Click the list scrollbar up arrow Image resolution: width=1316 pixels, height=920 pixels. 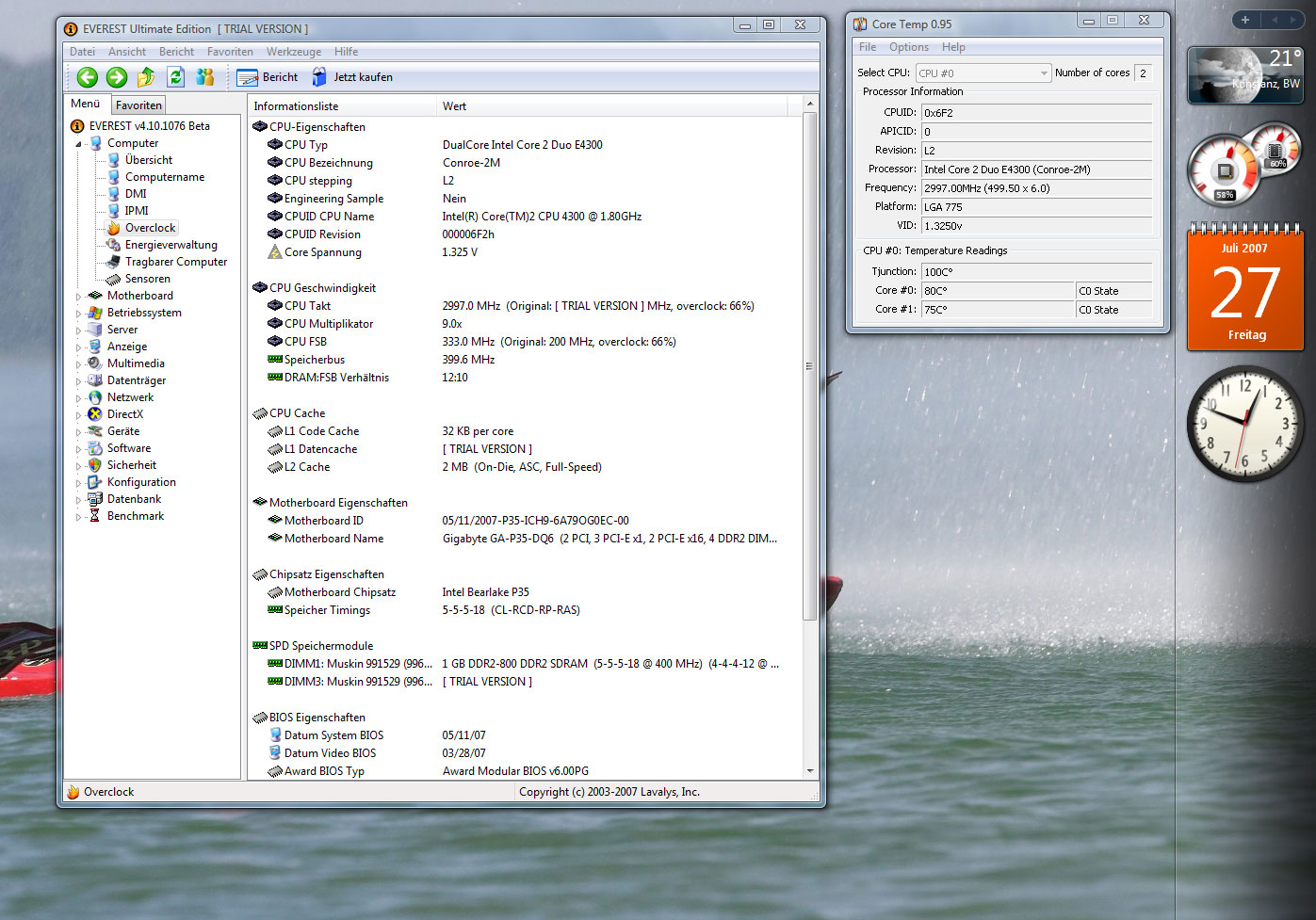(810, 104)
